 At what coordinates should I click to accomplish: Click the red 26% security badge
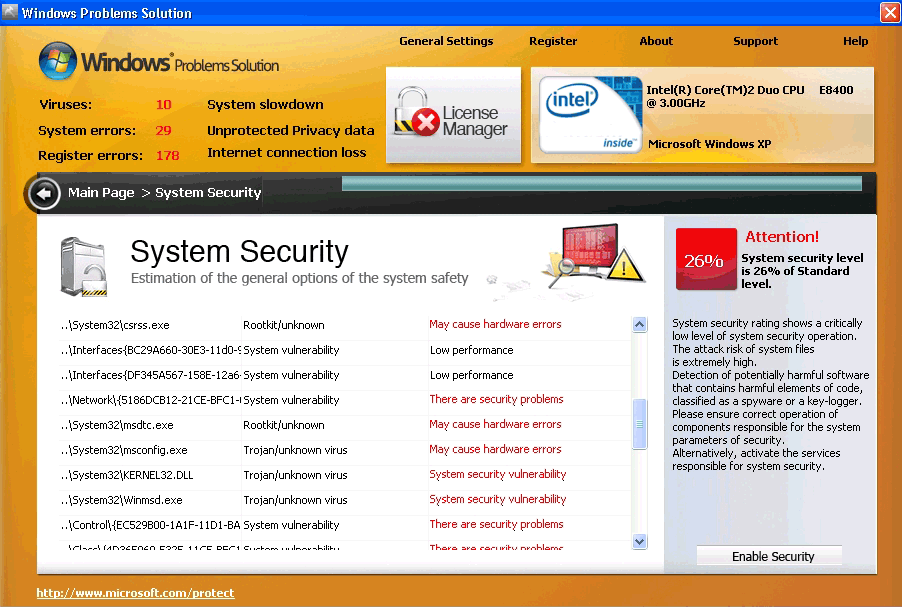click(x=704, y=260)
